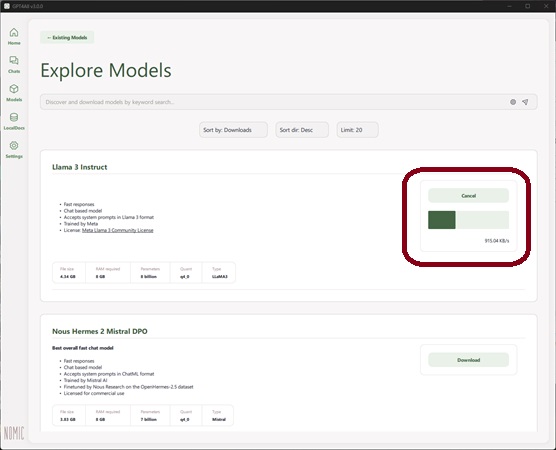Click the Explore Models heading
The height and width of the screenshot is (450, 556).
click(x=106, y=70)
